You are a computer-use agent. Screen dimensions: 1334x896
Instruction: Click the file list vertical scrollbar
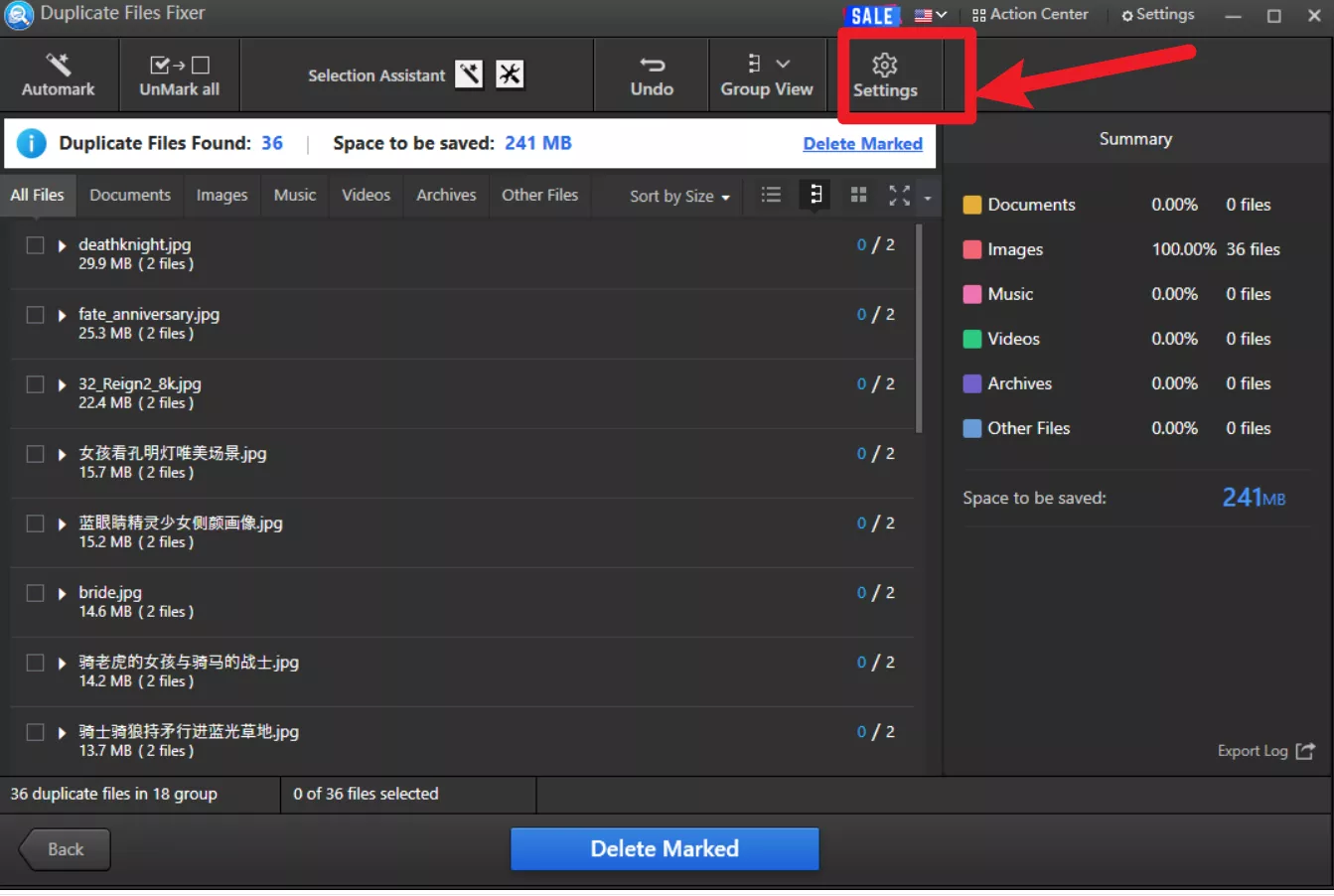919,328
